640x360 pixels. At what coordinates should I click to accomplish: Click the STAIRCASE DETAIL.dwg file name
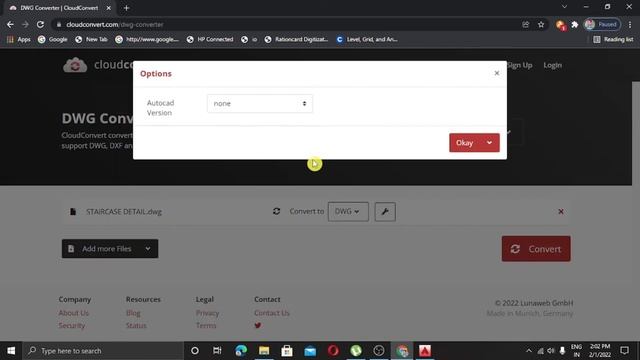pyautogui.click(x=124, y=211)
